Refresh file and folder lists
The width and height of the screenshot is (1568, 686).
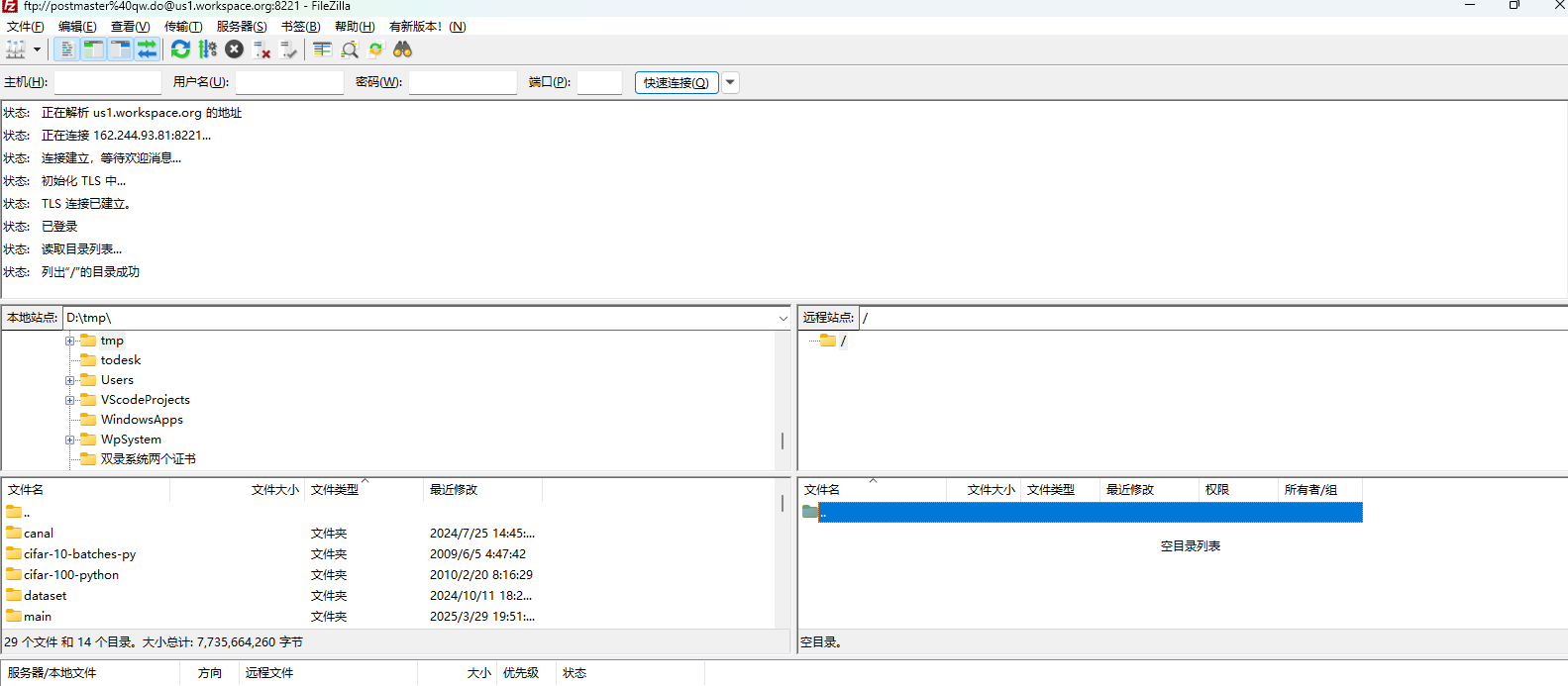click(180, 49)
